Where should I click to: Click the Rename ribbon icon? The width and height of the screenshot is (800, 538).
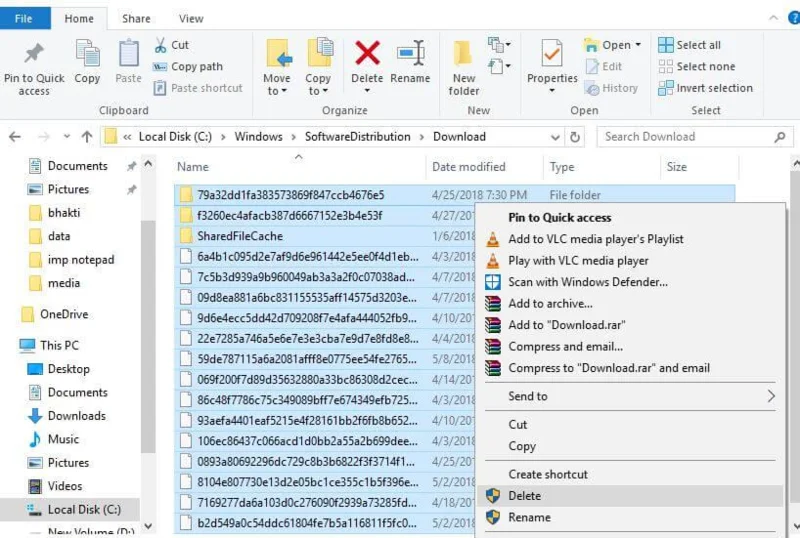coord(411,53)
